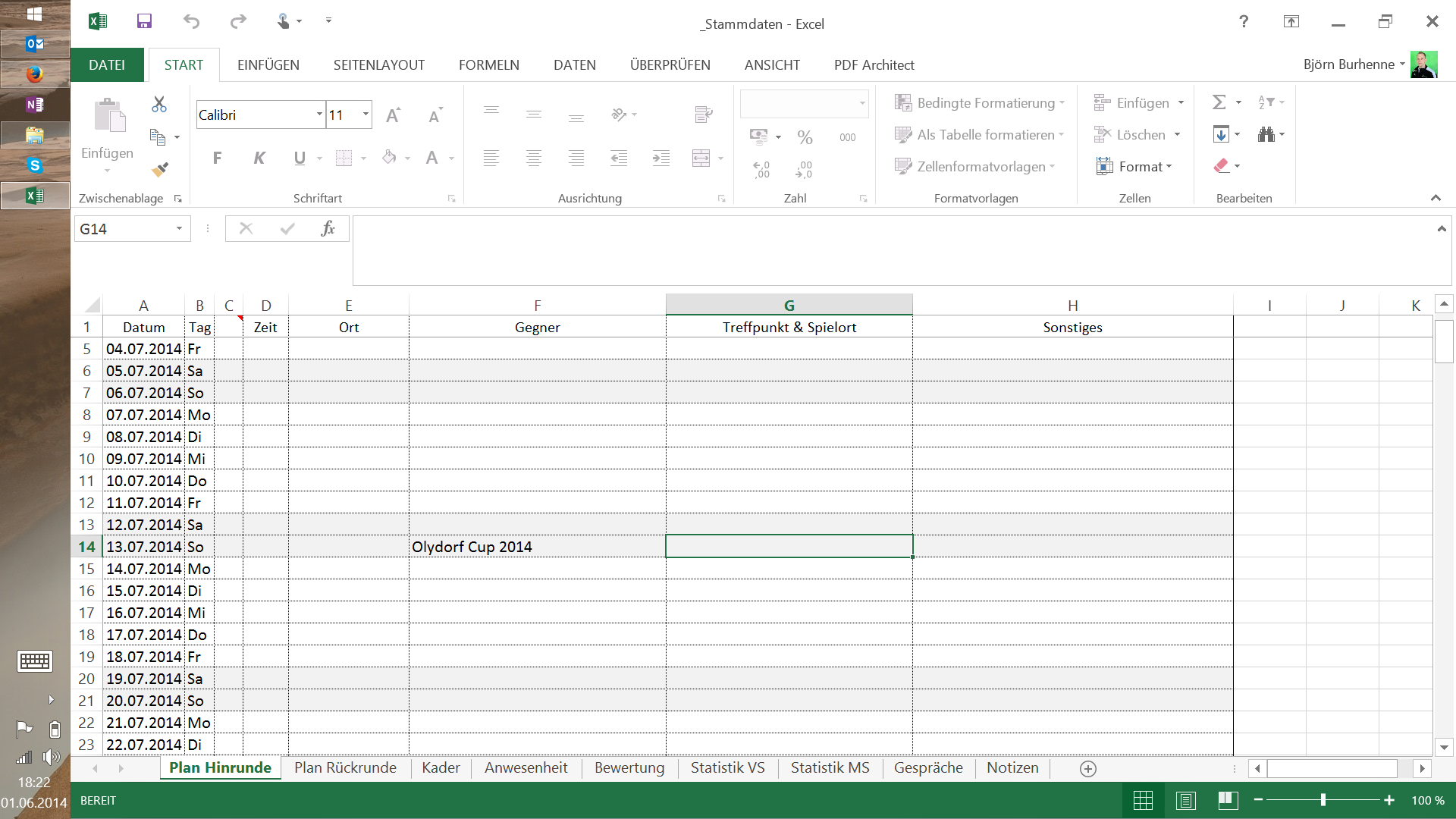Expand the Name Box dropdown arrow
The width and height of the screenshot is (1456, 819).
[179, 228]
